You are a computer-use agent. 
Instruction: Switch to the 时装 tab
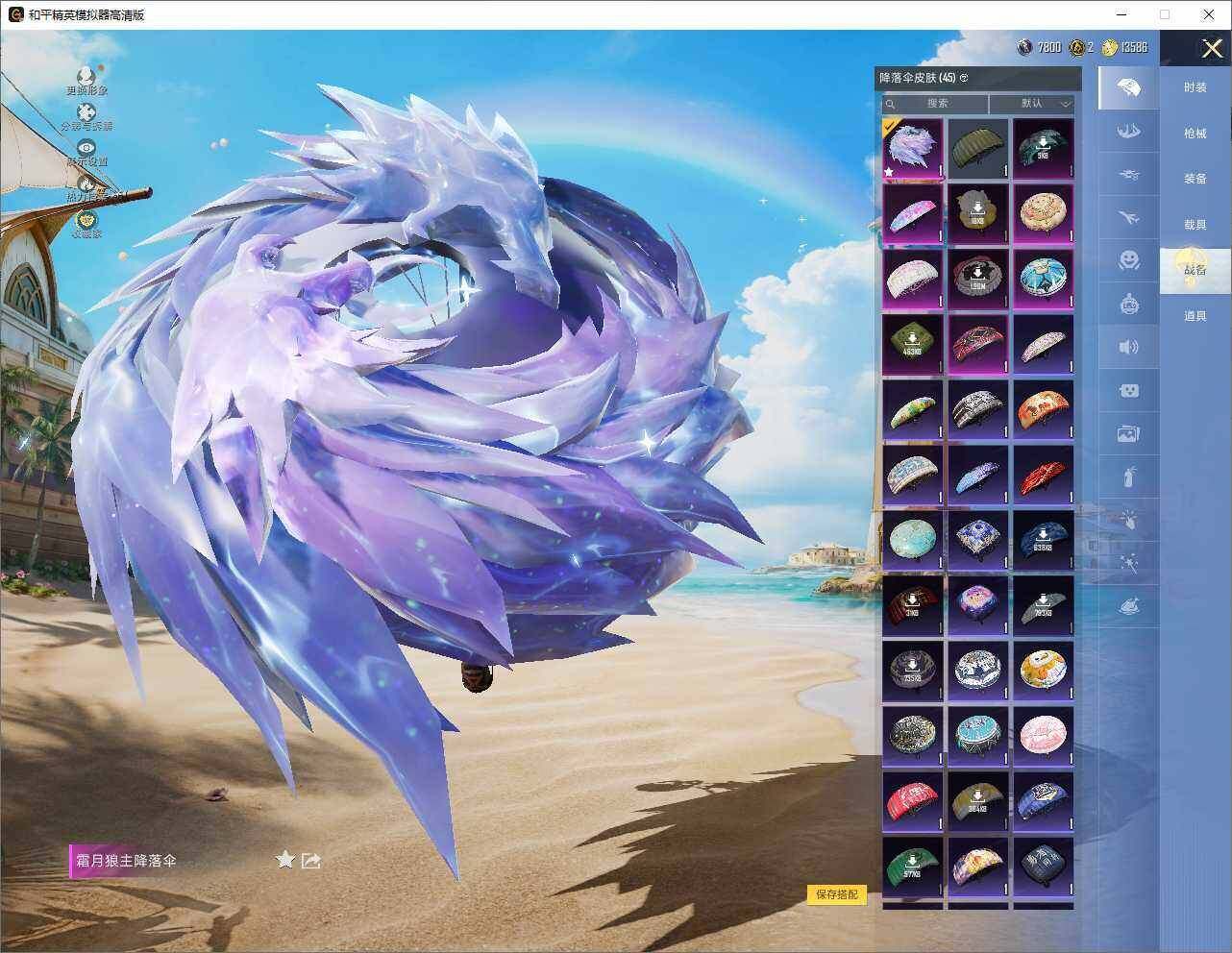[1195, 87]
